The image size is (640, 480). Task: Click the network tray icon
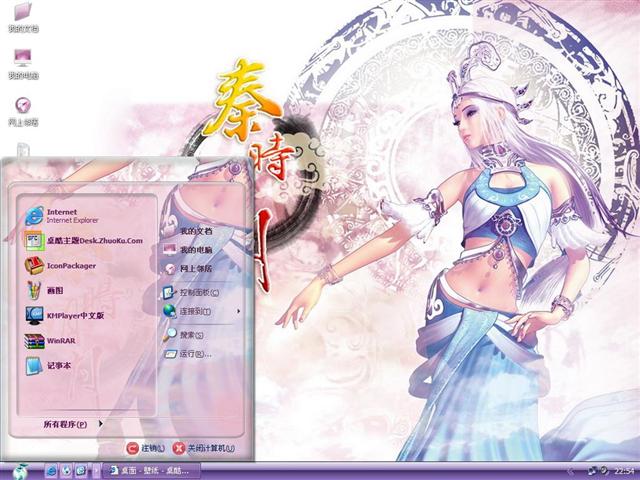pos(592,471)
